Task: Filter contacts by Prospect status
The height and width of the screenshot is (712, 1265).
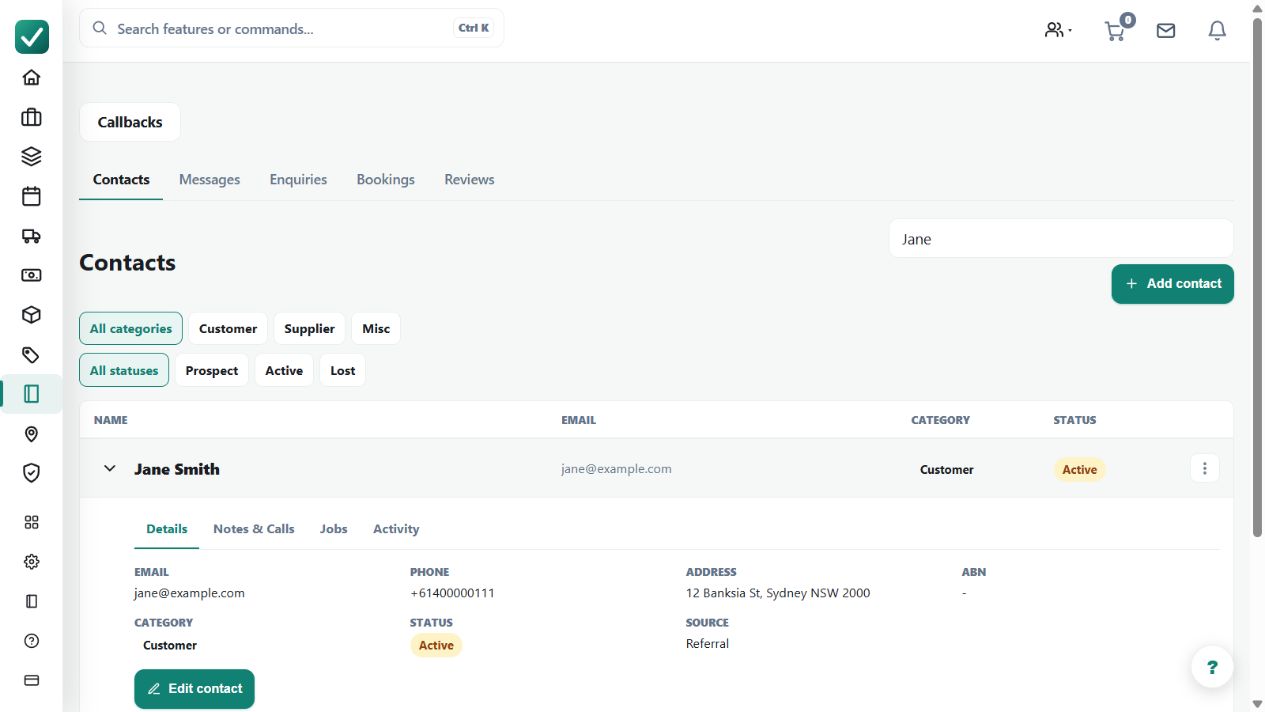Action: click(212, 370)
